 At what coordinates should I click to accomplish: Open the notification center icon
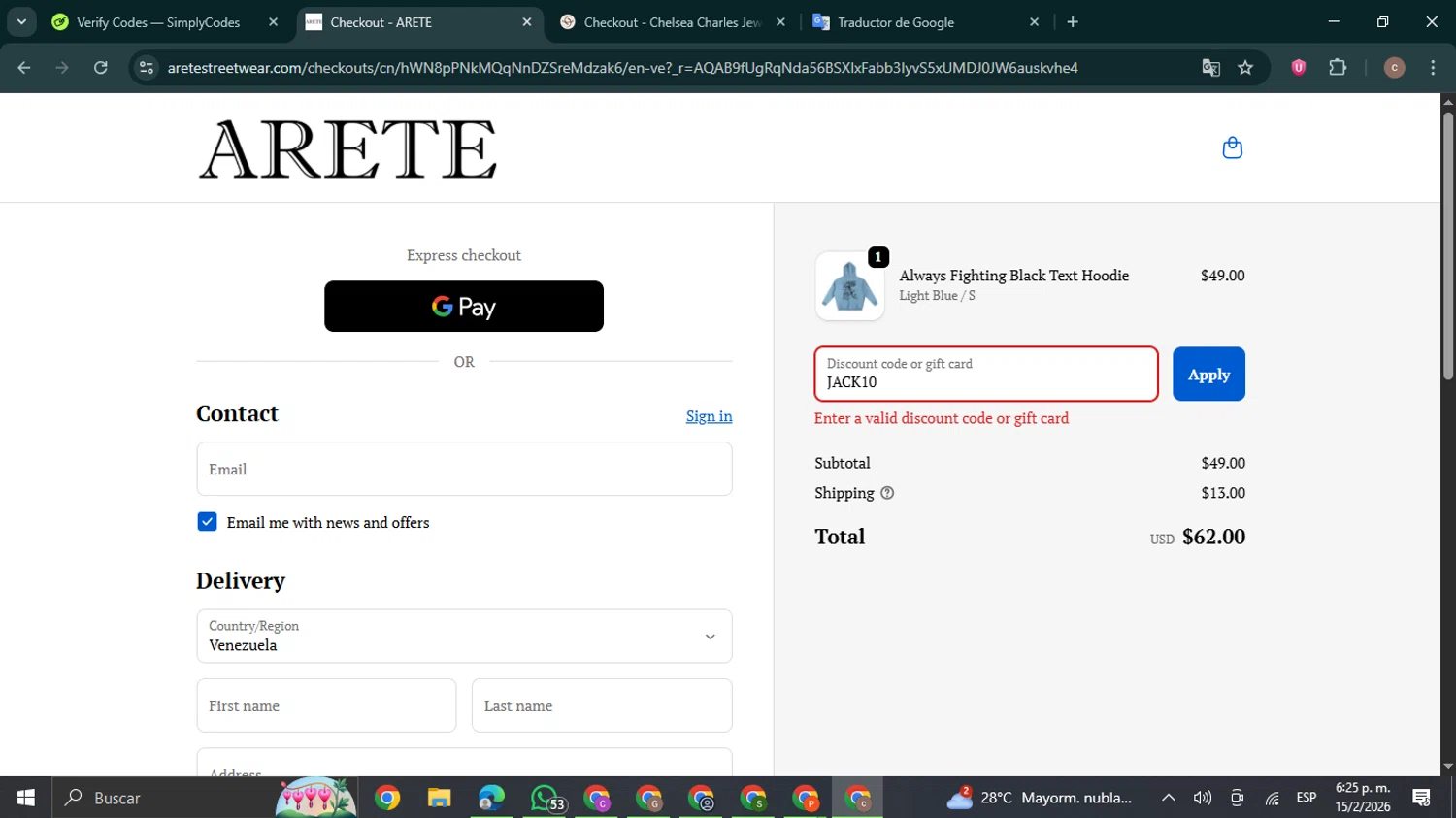pos(1422,798)
